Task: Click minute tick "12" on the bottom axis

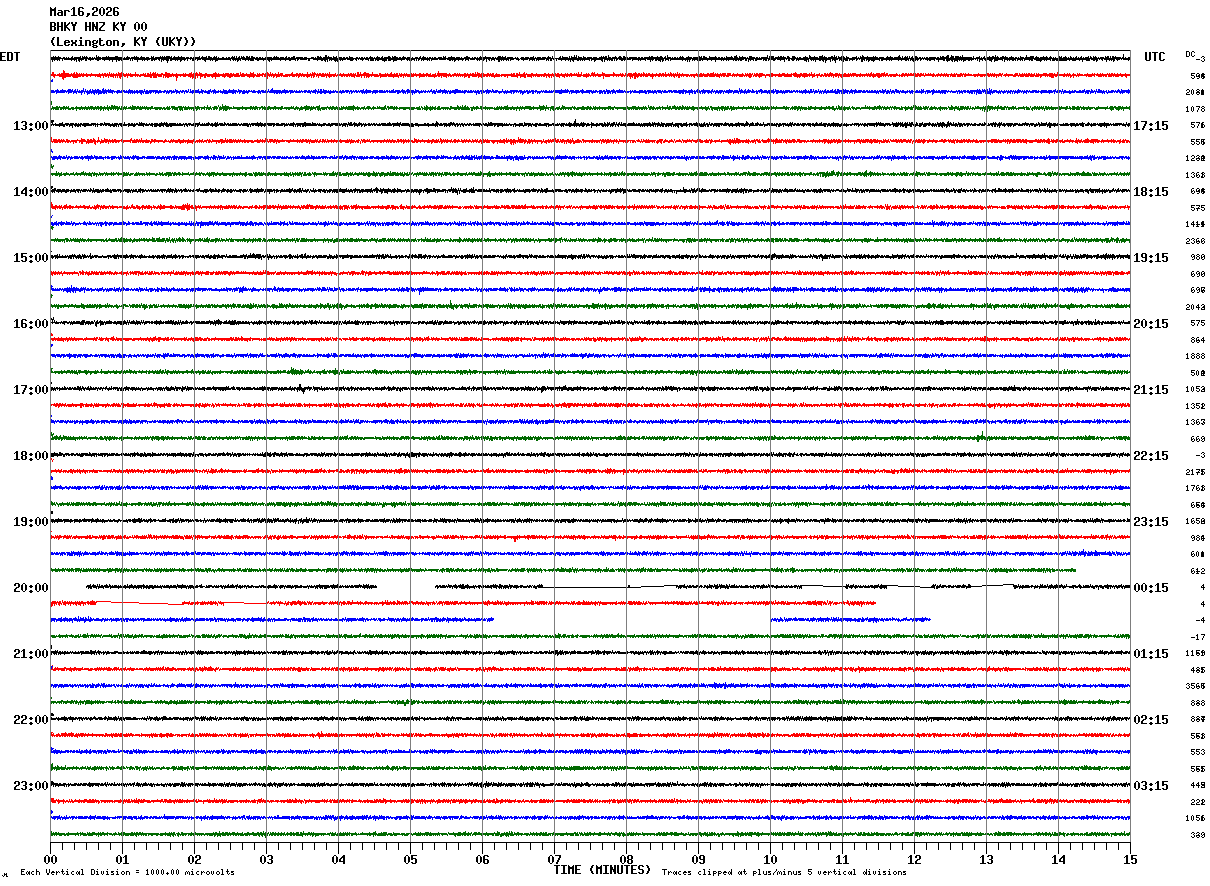Action: pyautogui.click(x=914, y=859)
